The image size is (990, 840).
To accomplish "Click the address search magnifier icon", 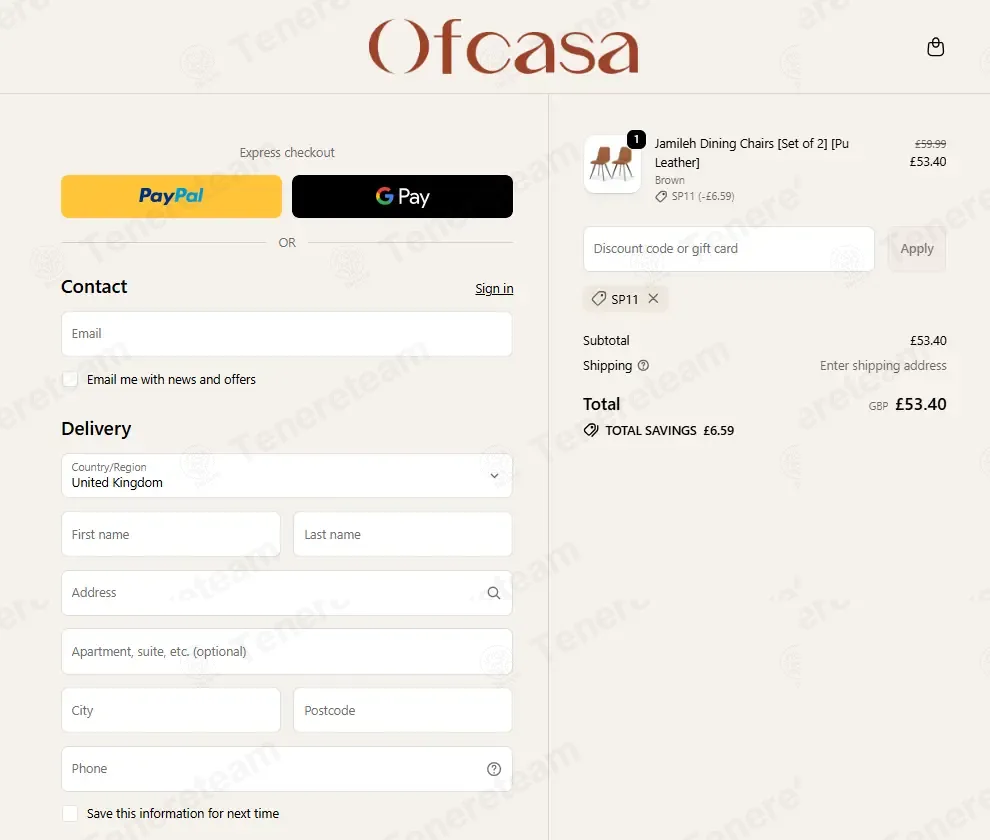I will click(x=494, y=592).
